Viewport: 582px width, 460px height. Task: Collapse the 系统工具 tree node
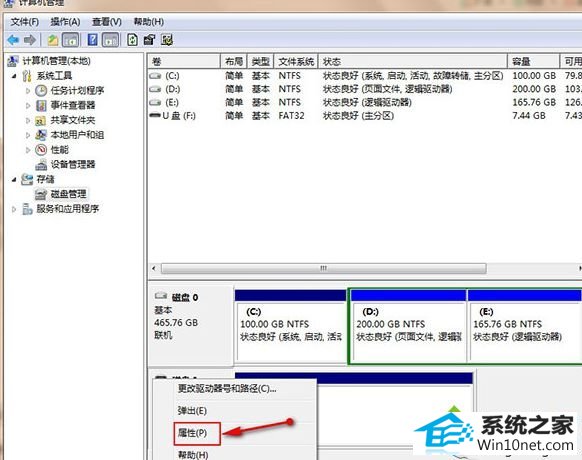(x=14, y=76)
